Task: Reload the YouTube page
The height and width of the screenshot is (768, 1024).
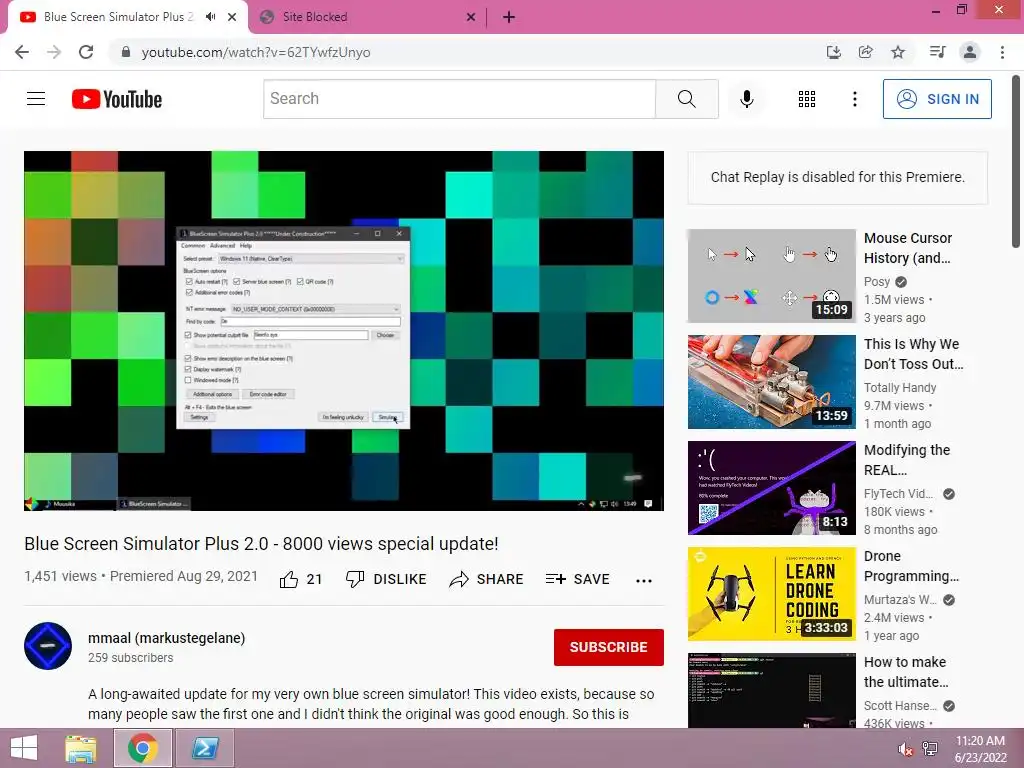Action: pos(86,52)
